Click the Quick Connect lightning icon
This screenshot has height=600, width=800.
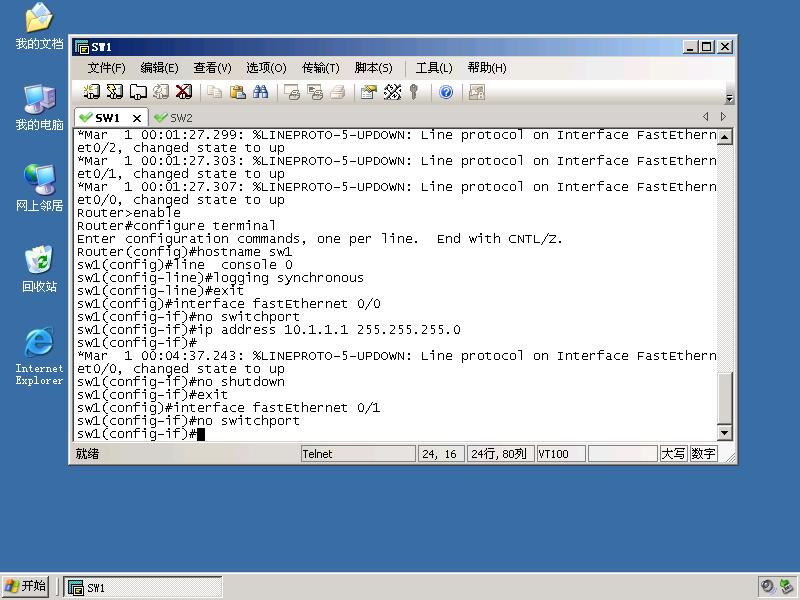[x=114, y=92]
